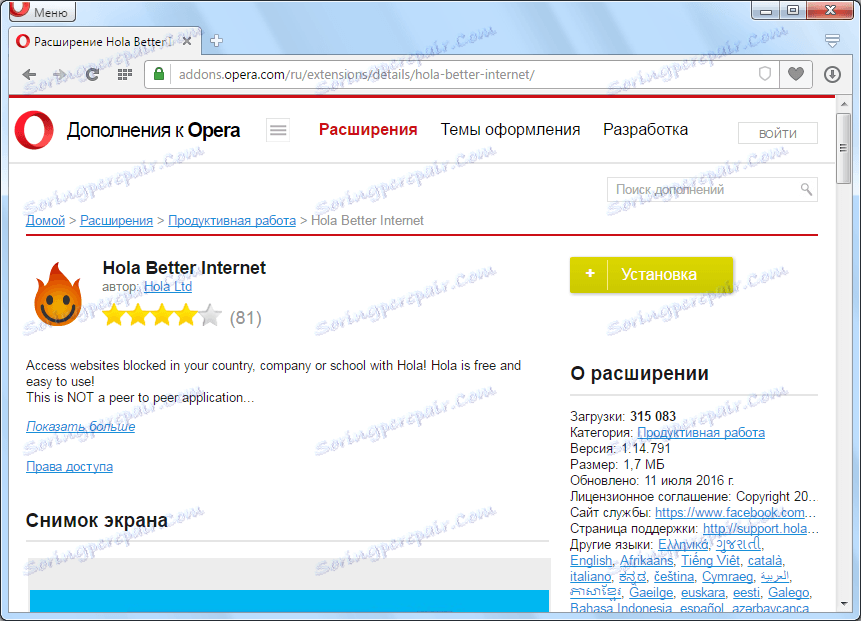Viewport: 861px width, 621px height.
Task: Click the Установка install button
Action: (x=651, y=275)
